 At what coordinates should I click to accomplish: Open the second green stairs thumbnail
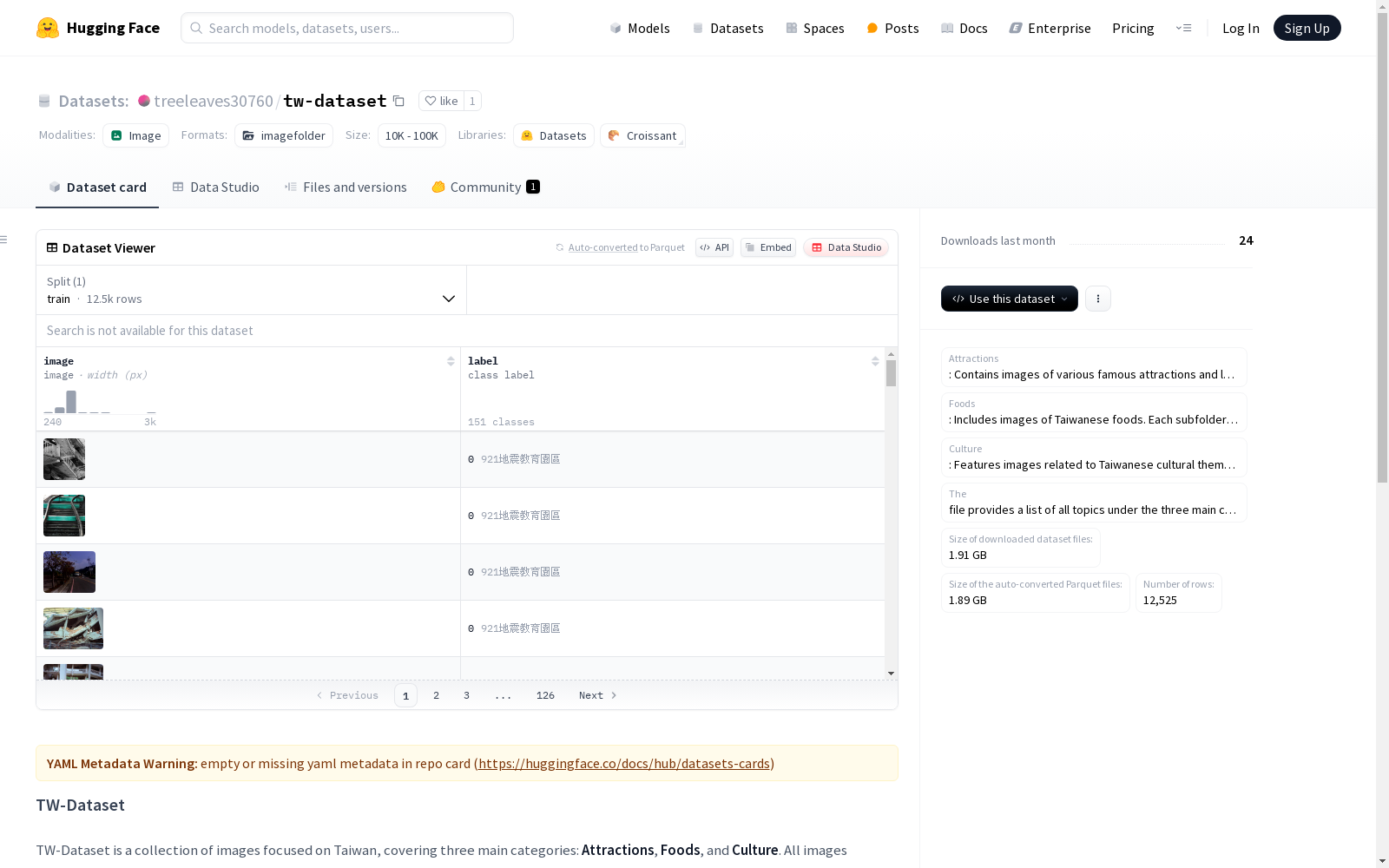point(64,516)
